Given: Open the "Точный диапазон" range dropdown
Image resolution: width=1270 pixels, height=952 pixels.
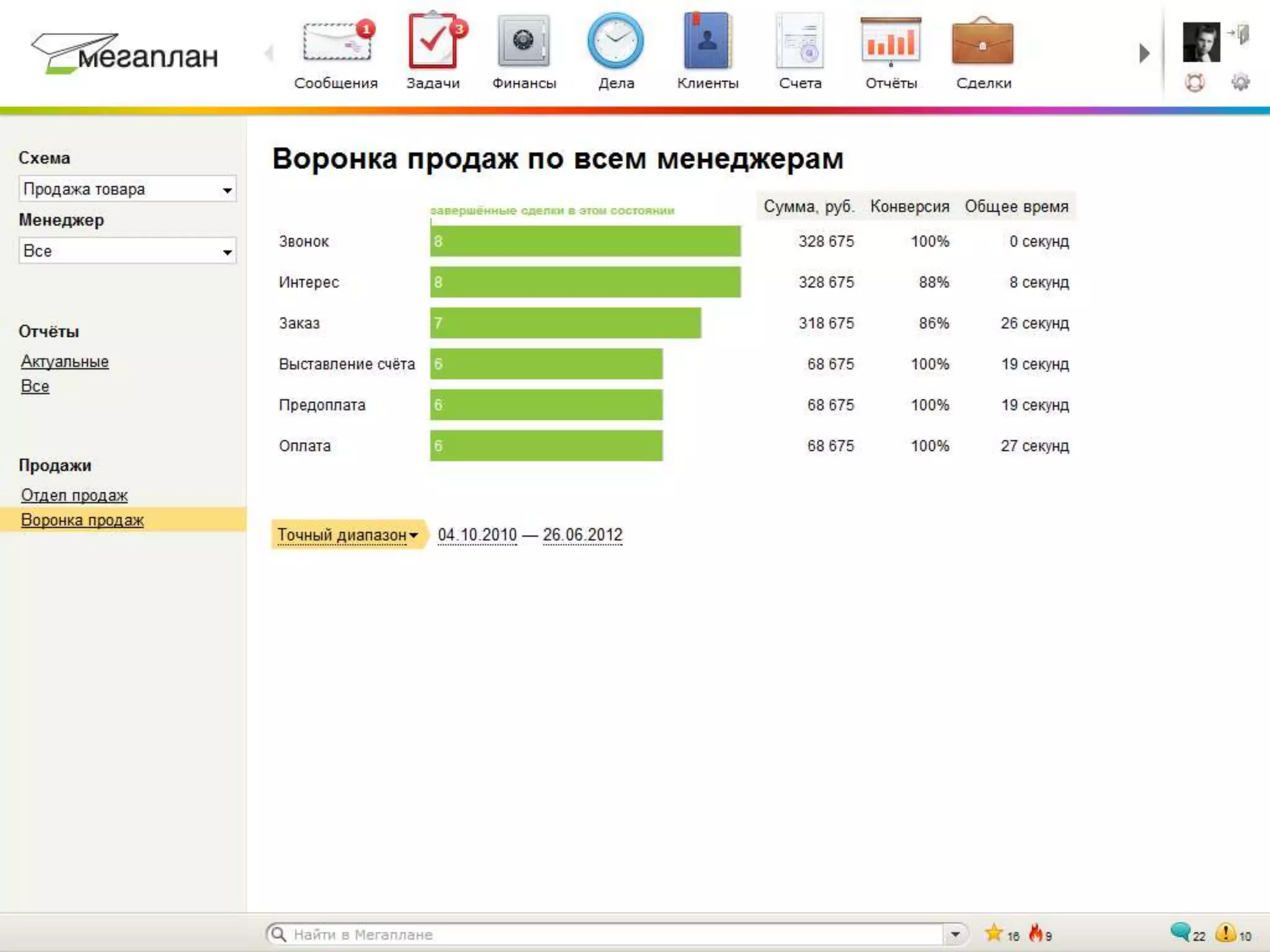Looking at the screenshot, I should point(347,534).
